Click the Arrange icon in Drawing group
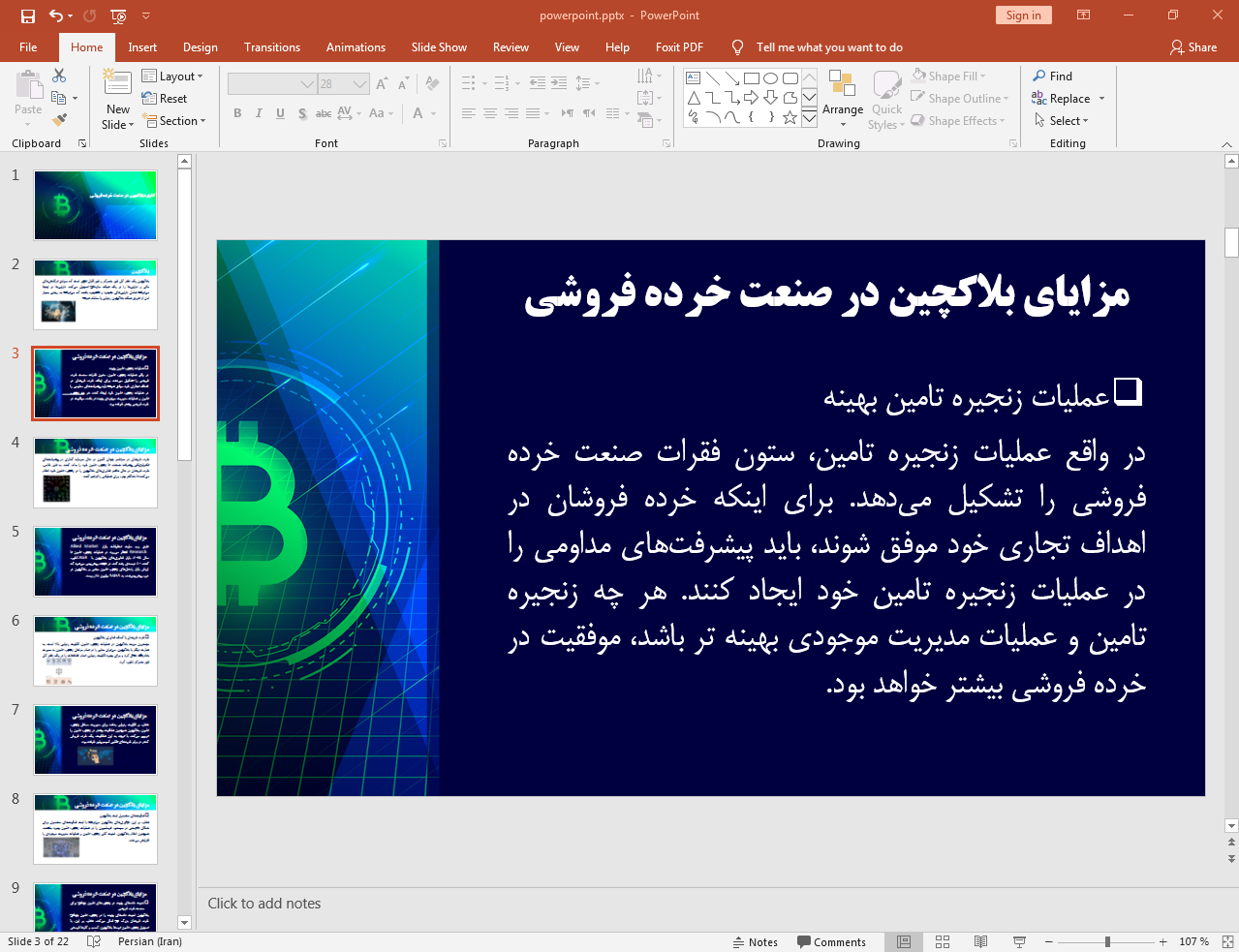Viewport: 1239px width, 952px height. 842,87
